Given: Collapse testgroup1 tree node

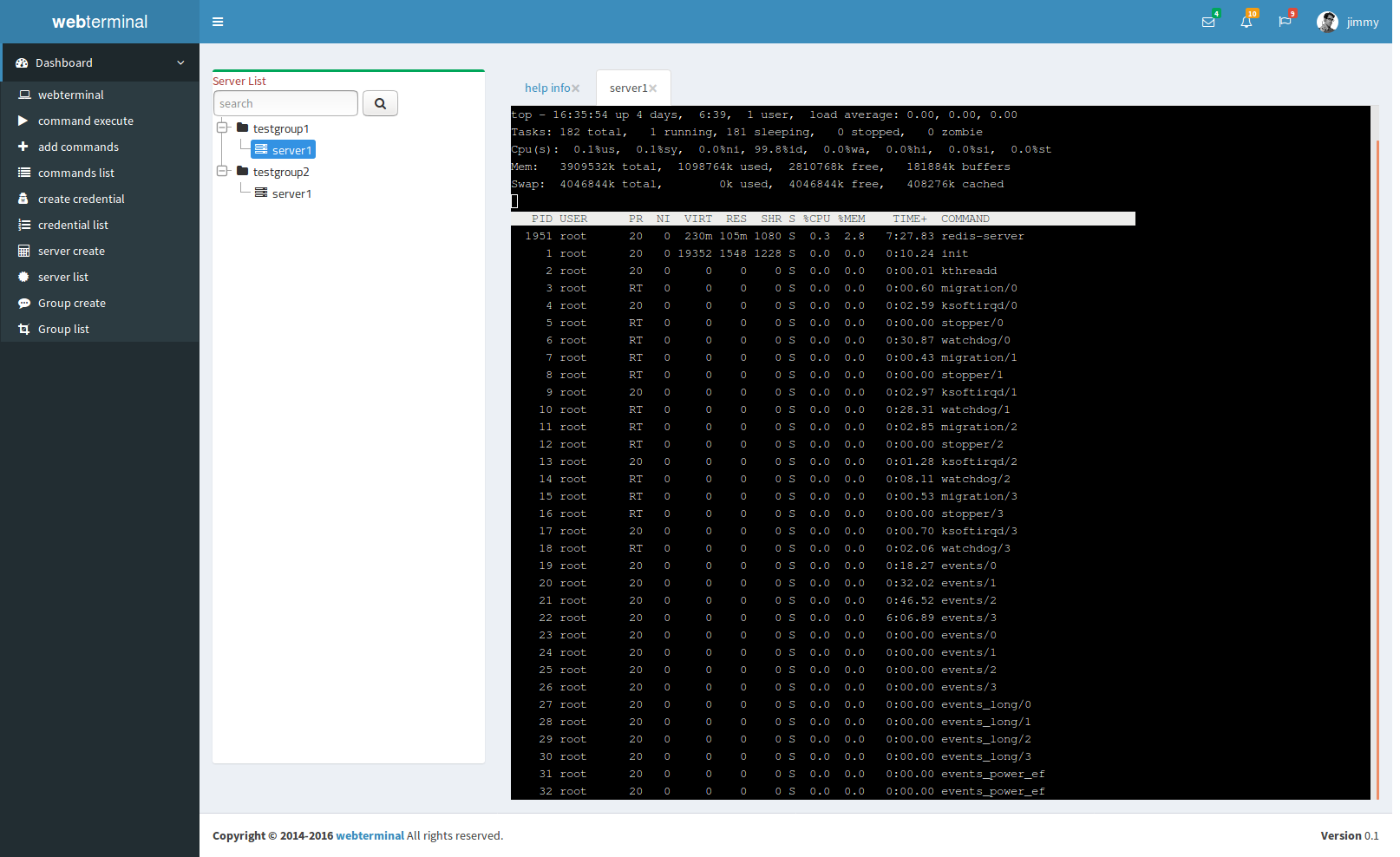Looking at the screenshot, I should (x=222, y=128).
